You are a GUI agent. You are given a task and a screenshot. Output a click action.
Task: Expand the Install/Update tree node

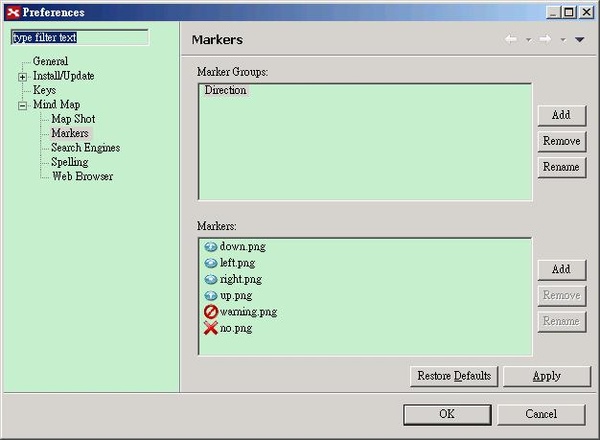pyautogui.click(x=23, y=77)
